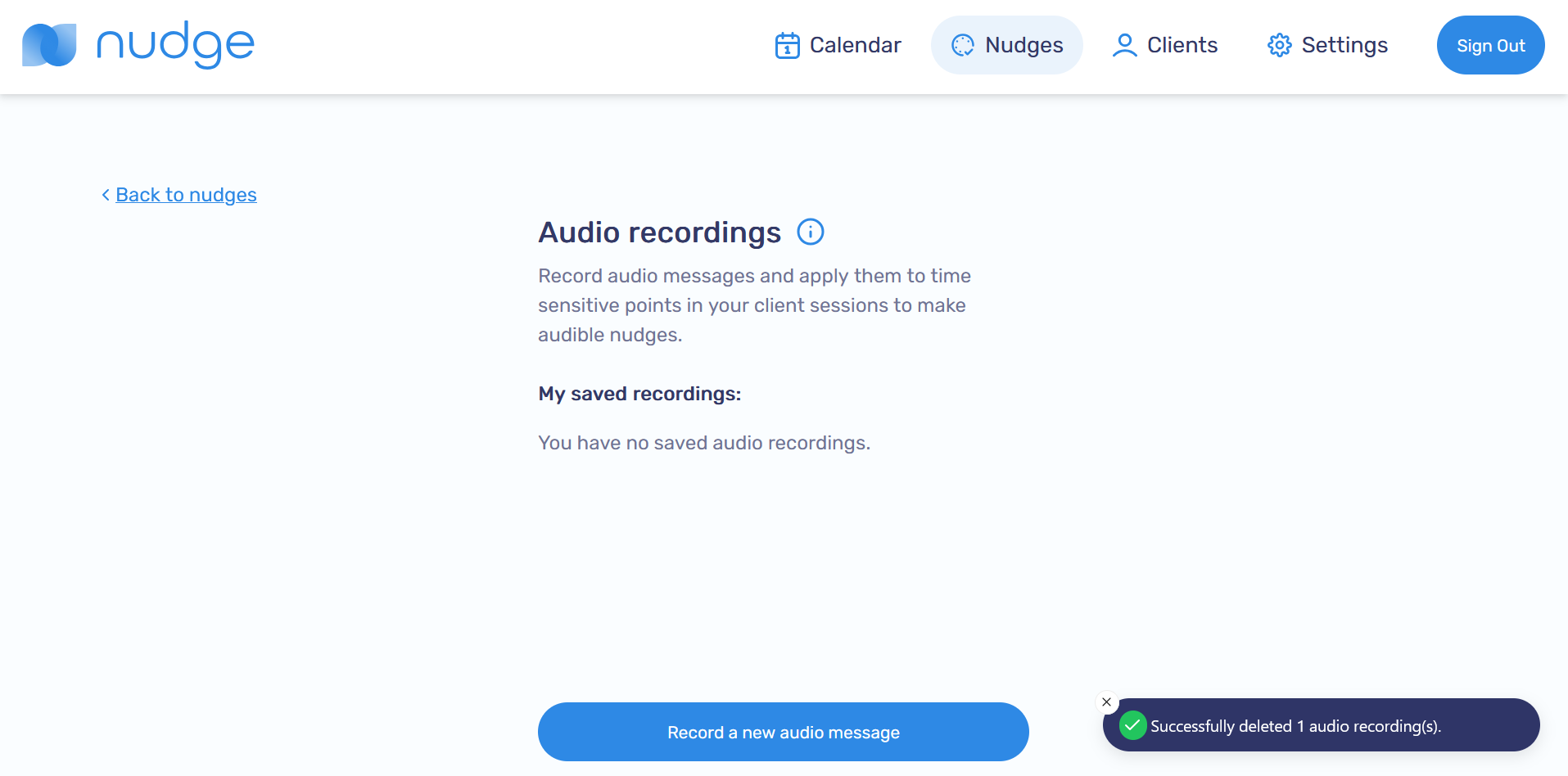Click the Clients person icon
Viewport: 1568px width, 776px height.
tap(1124, 45)
